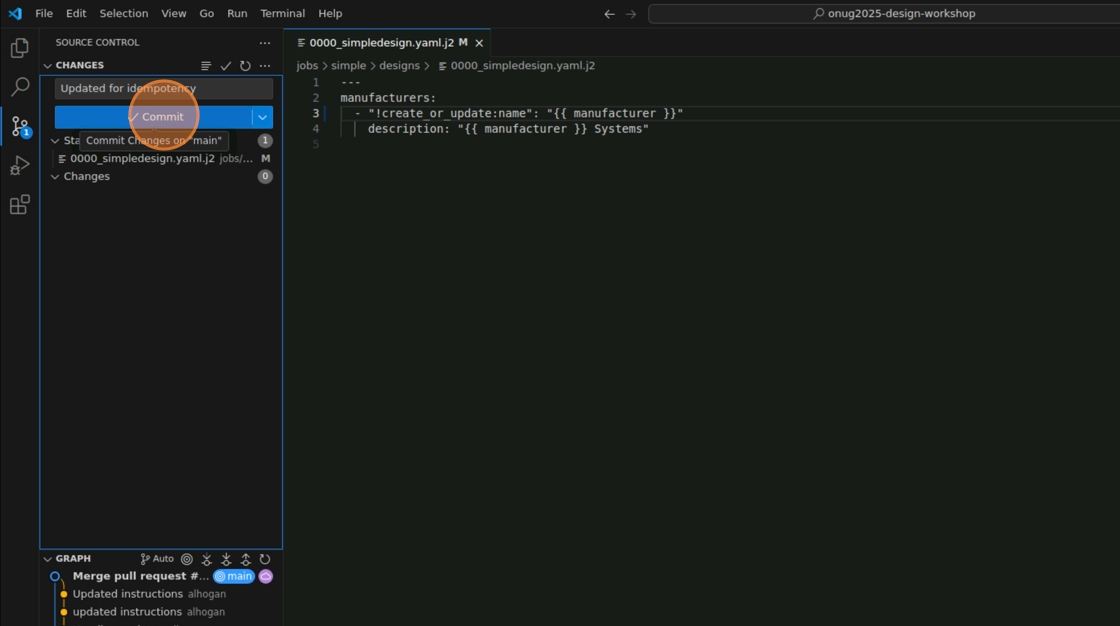
Task: Toggle the view as tree/list icon
Action: point(206,66)
